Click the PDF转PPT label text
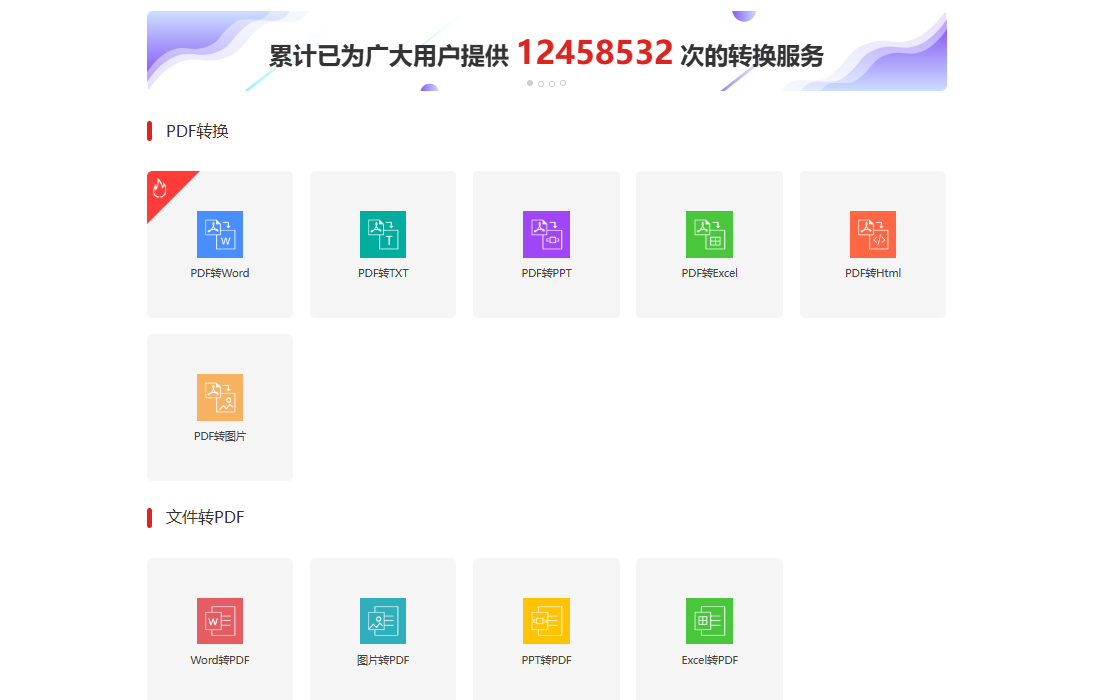The width and height of the screenshot is (1100, 700). [546, 273]
